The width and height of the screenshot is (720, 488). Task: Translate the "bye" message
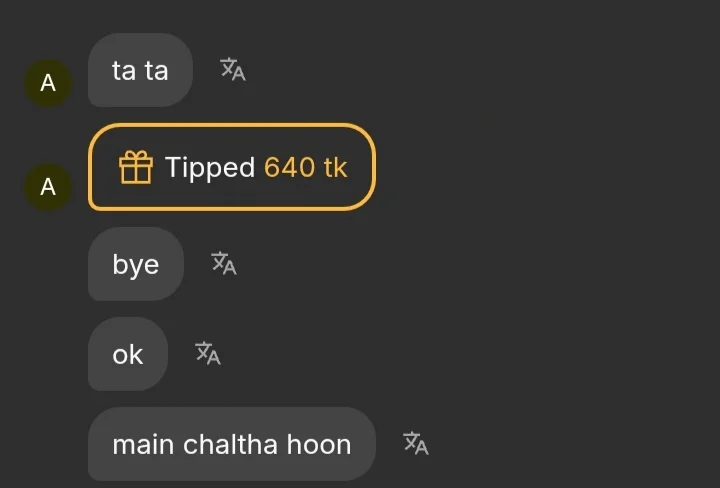[224, 263]
